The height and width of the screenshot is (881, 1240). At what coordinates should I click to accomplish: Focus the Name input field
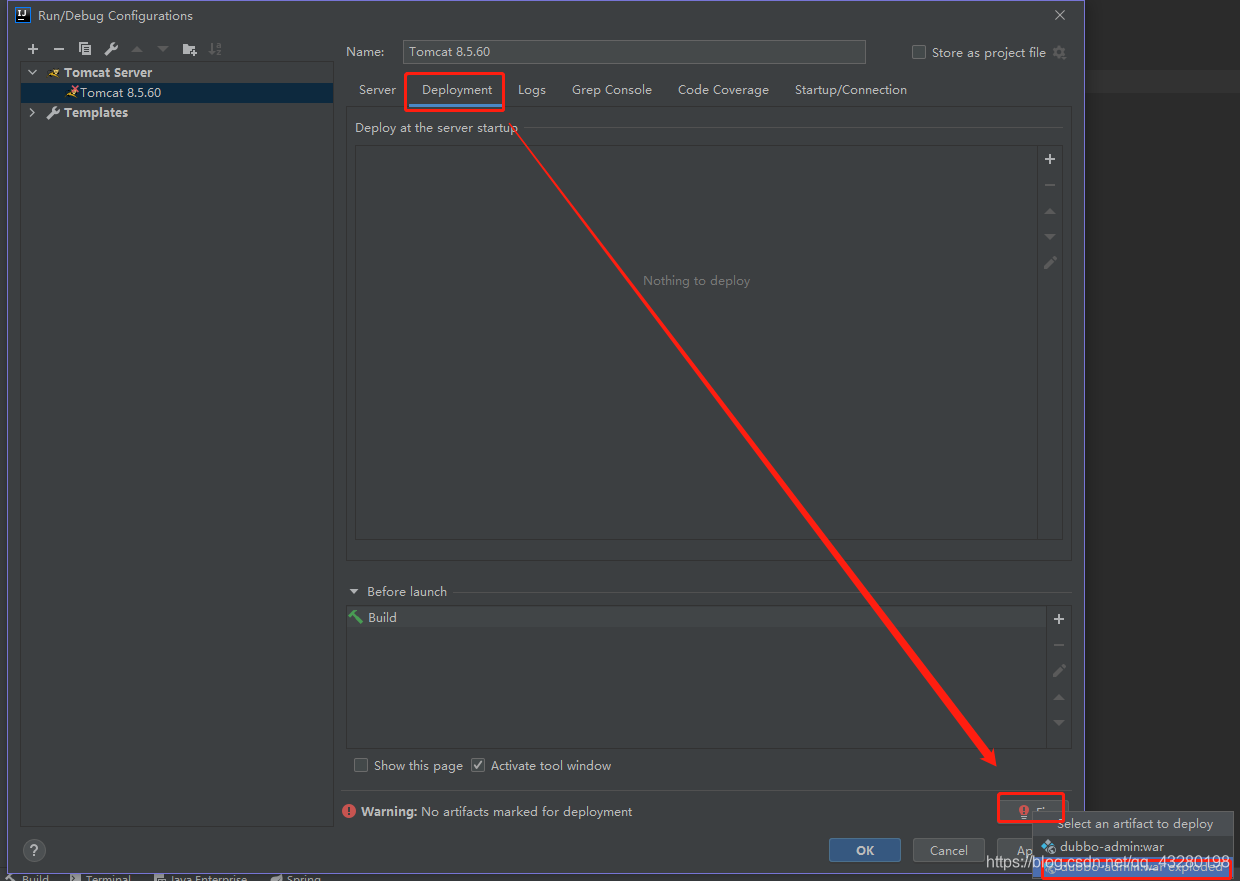point(635,52)
